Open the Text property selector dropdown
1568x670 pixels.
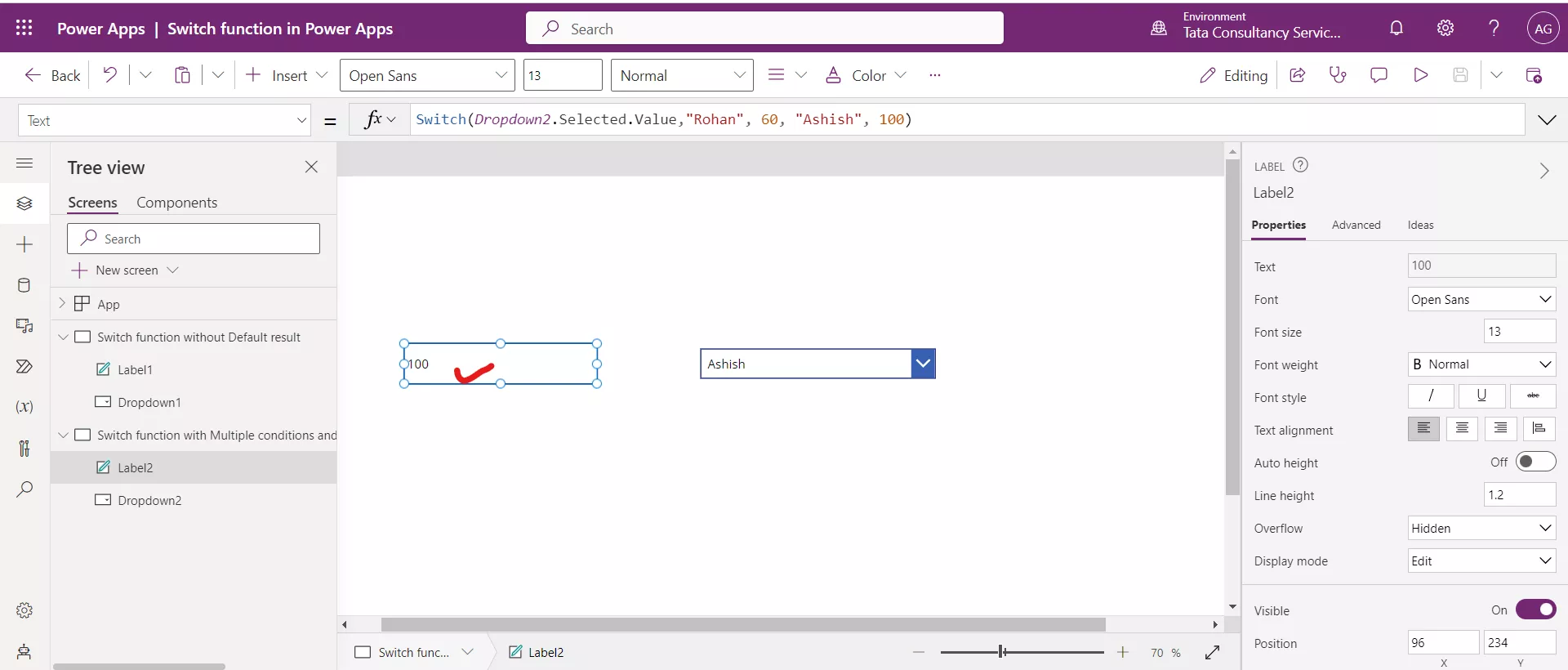click(164, 120)
